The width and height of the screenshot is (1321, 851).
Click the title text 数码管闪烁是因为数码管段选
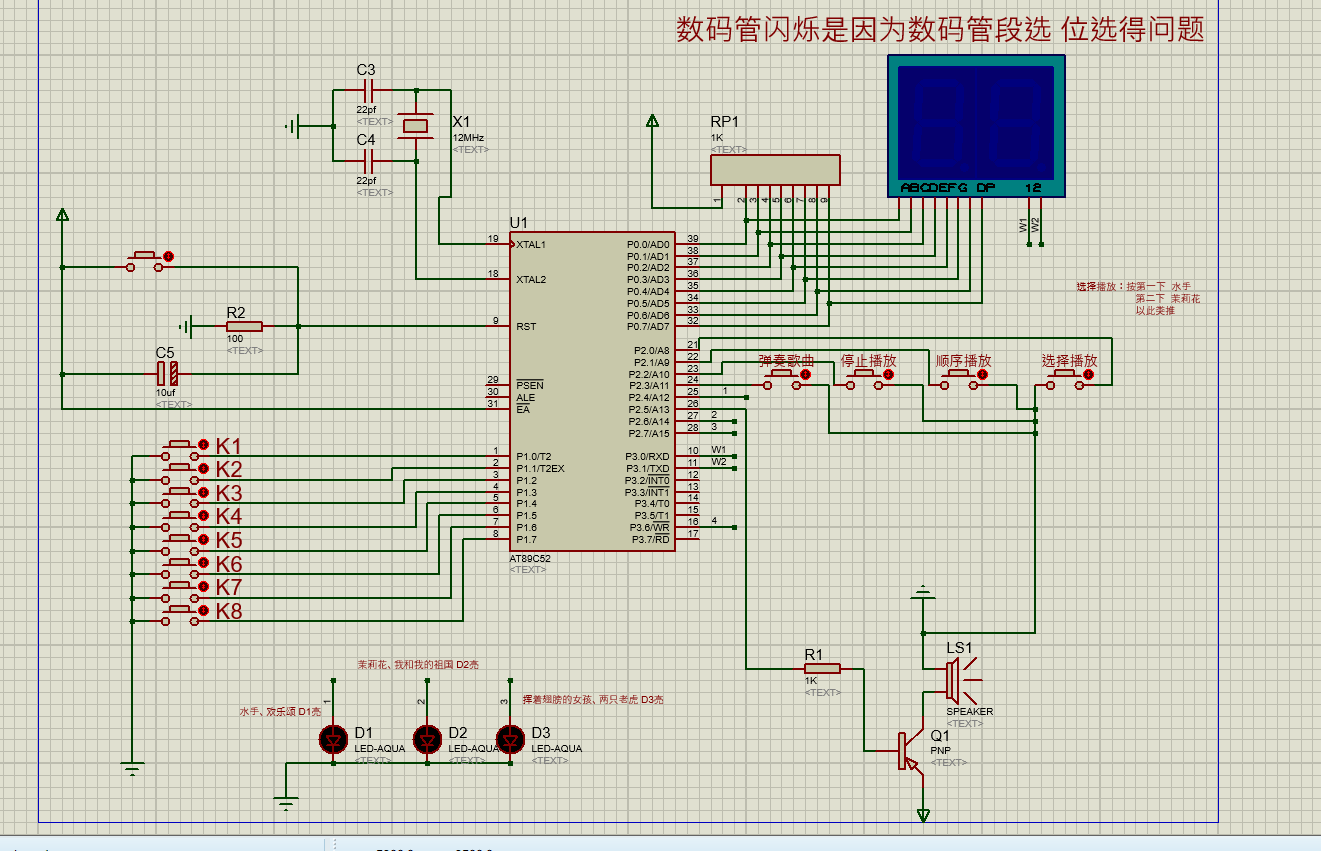click(864, 30)
